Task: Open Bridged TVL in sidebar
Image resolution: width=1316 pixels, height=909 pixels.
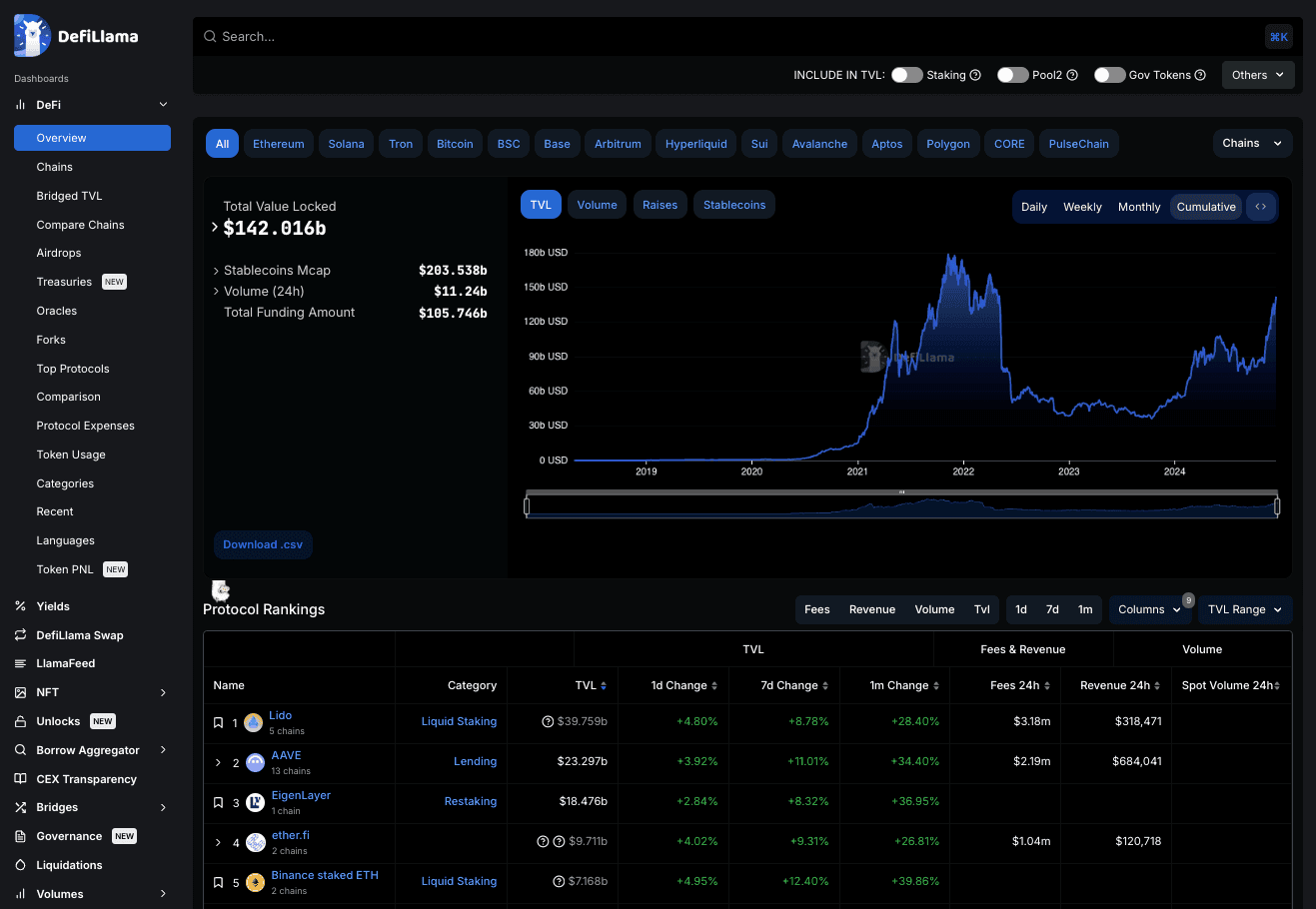Action: (x=69, y=196)
